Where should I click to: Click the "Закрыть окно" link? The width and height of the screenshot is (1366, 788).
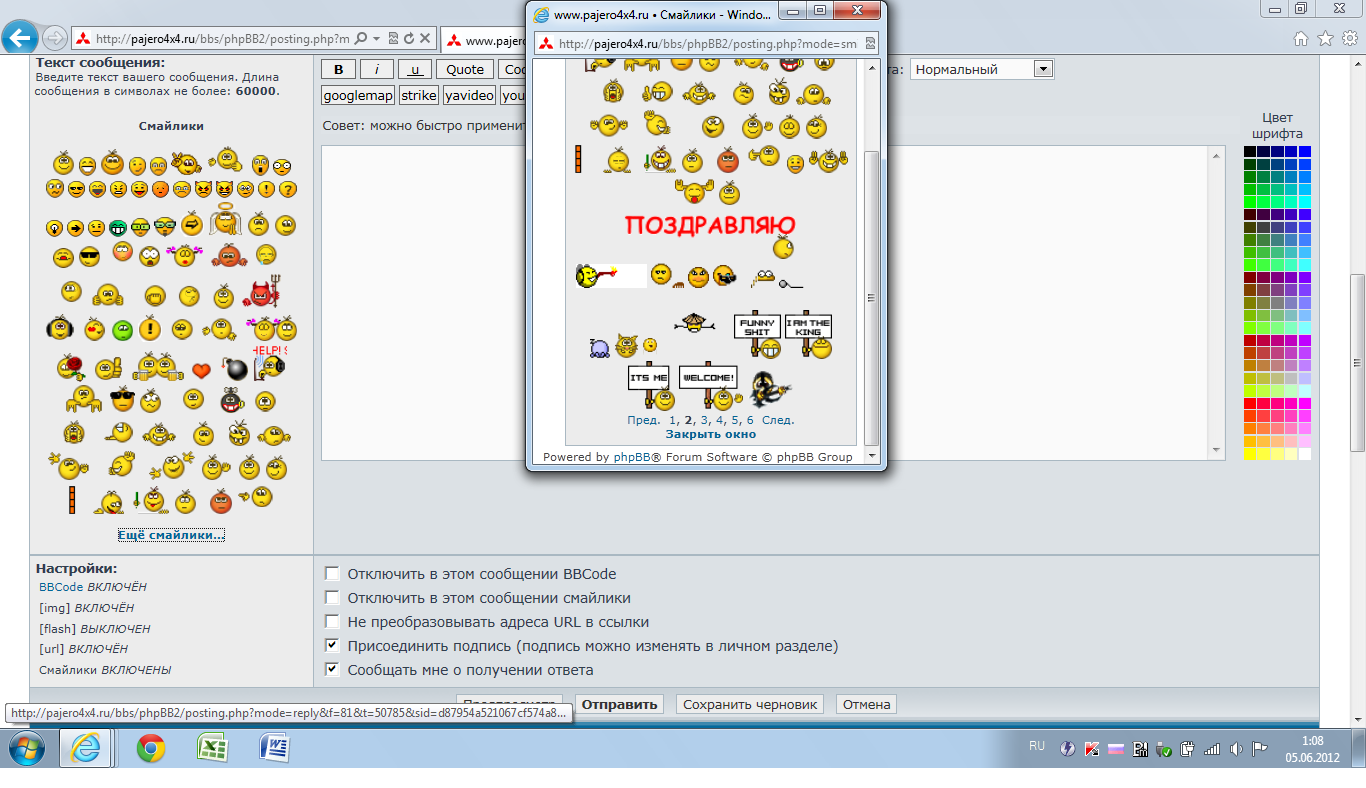pos(711,434)
